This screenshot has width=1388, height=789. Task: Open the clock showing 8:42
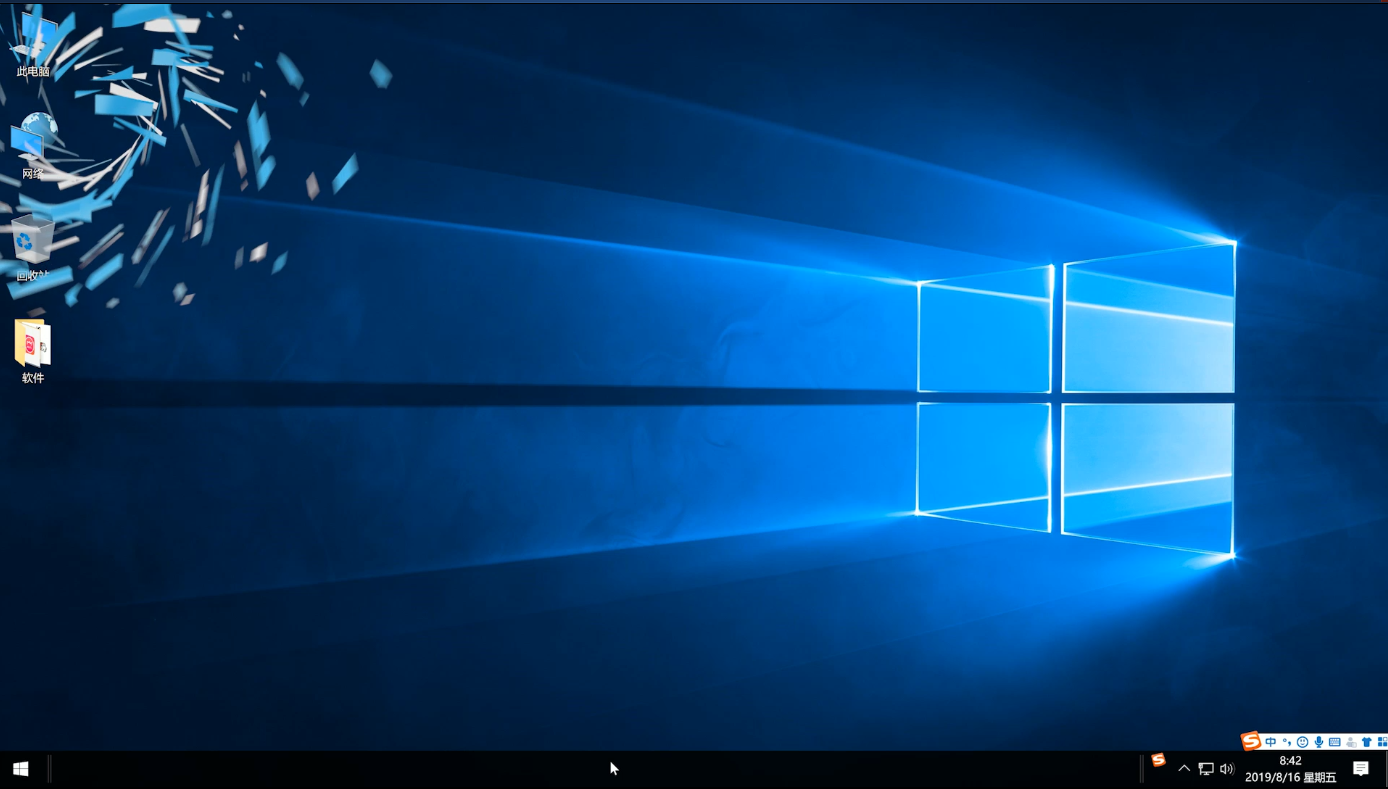click(1290, 769)
